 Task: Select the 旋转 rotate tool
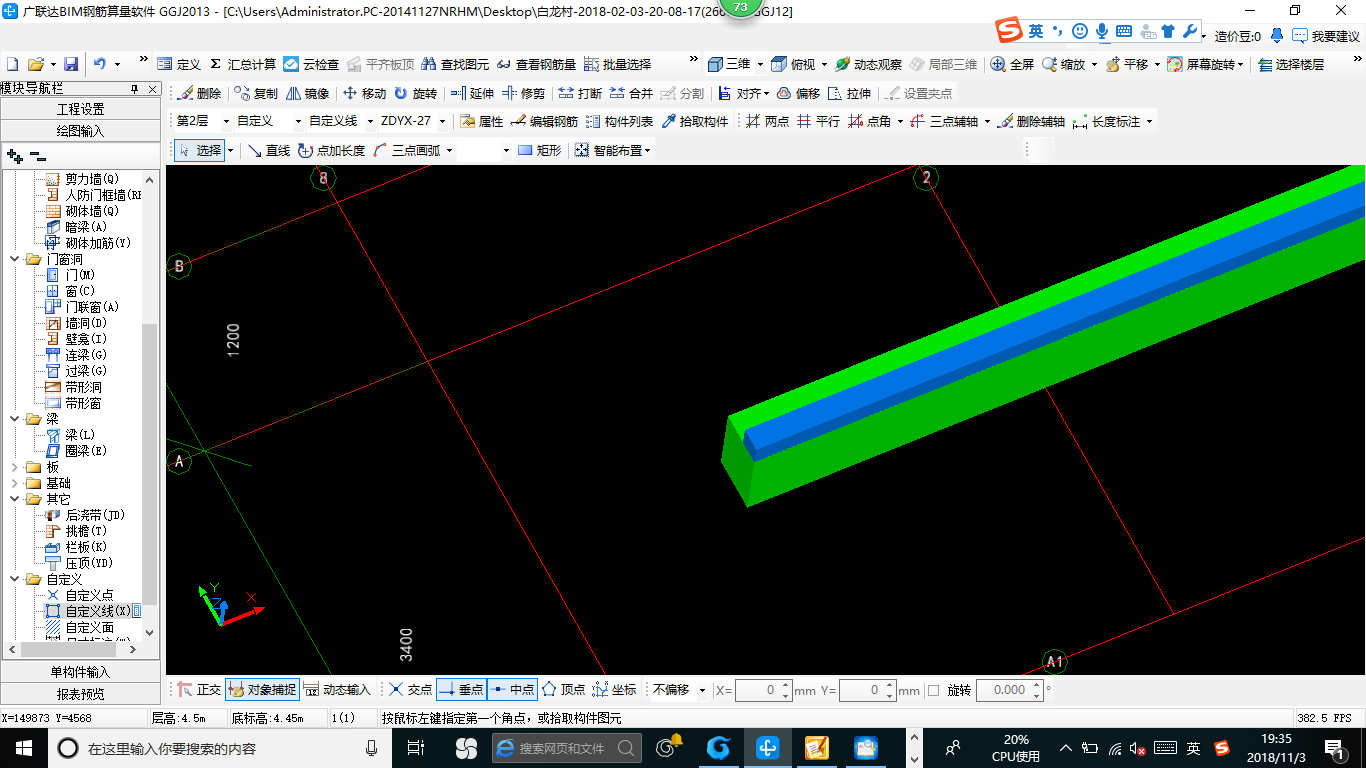415,93
